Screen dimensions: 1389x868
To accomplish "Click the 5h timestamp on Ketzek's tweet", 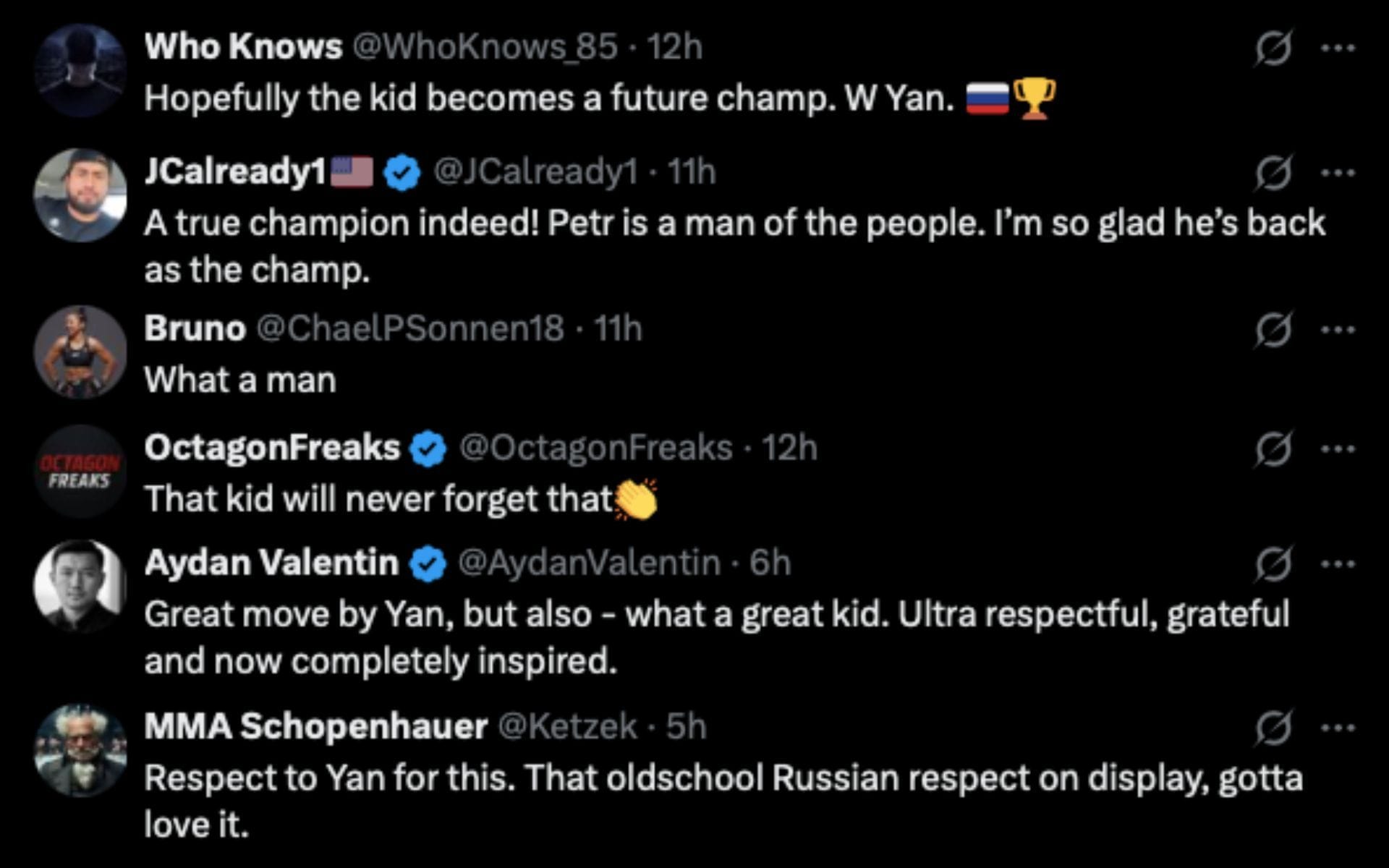I will click(x=686, y=726).
